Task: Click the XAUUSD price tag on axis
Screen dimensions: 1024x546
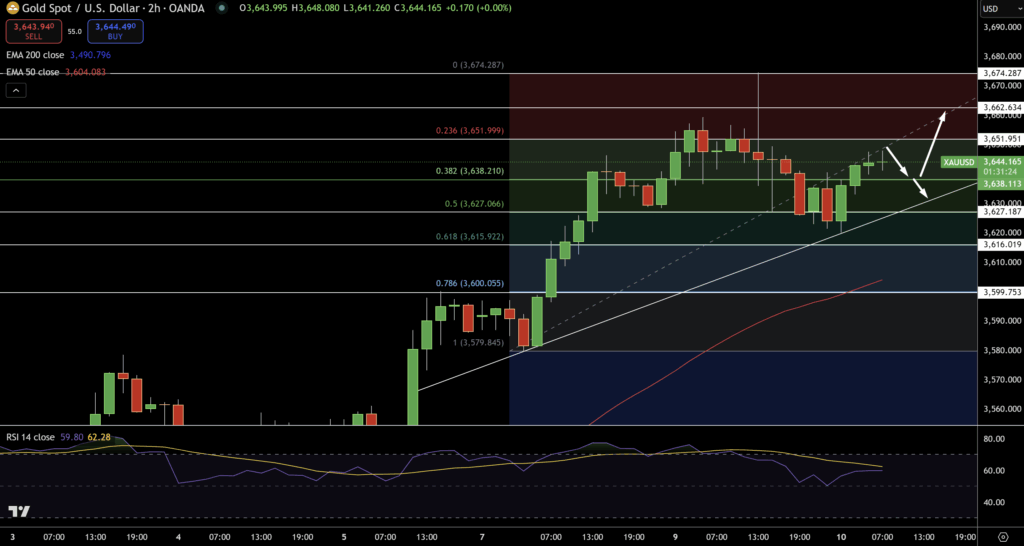Action: (960, 162)
